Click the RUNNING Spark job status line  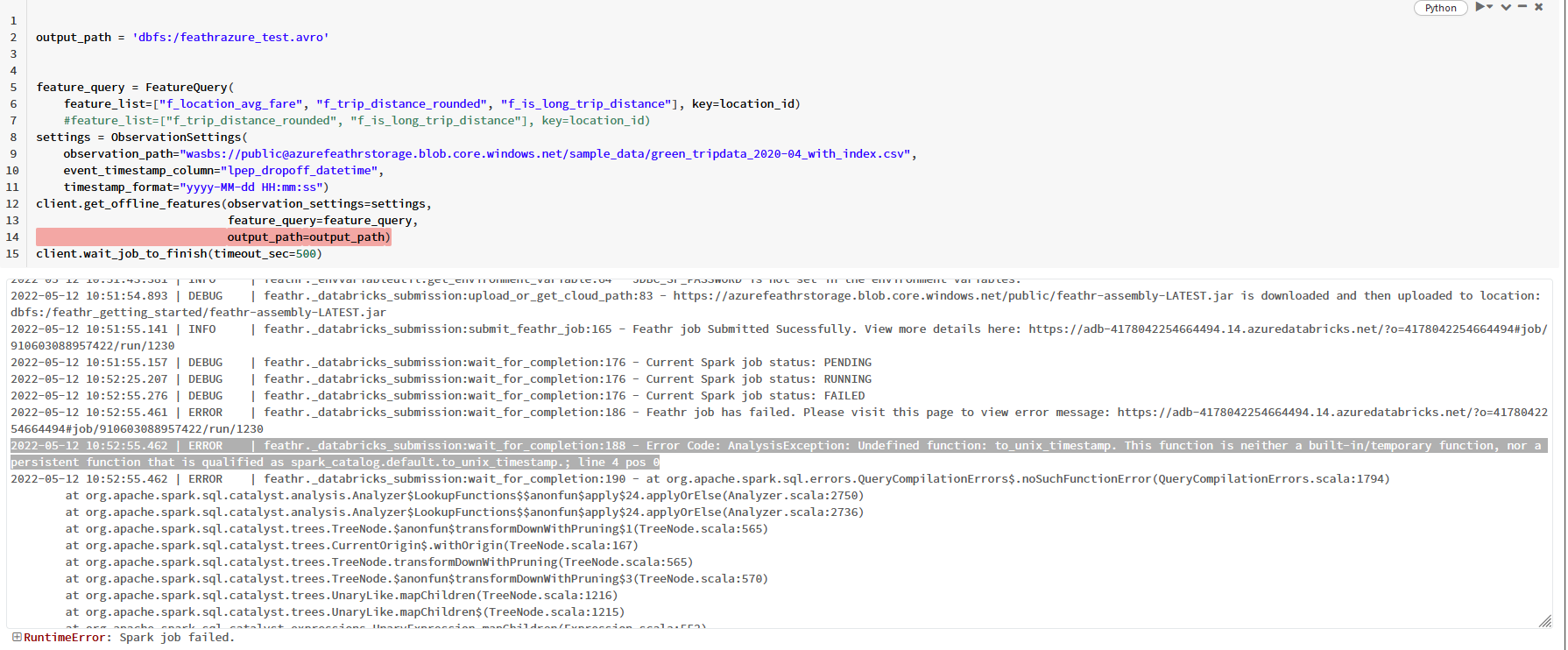tap(441, 379)
